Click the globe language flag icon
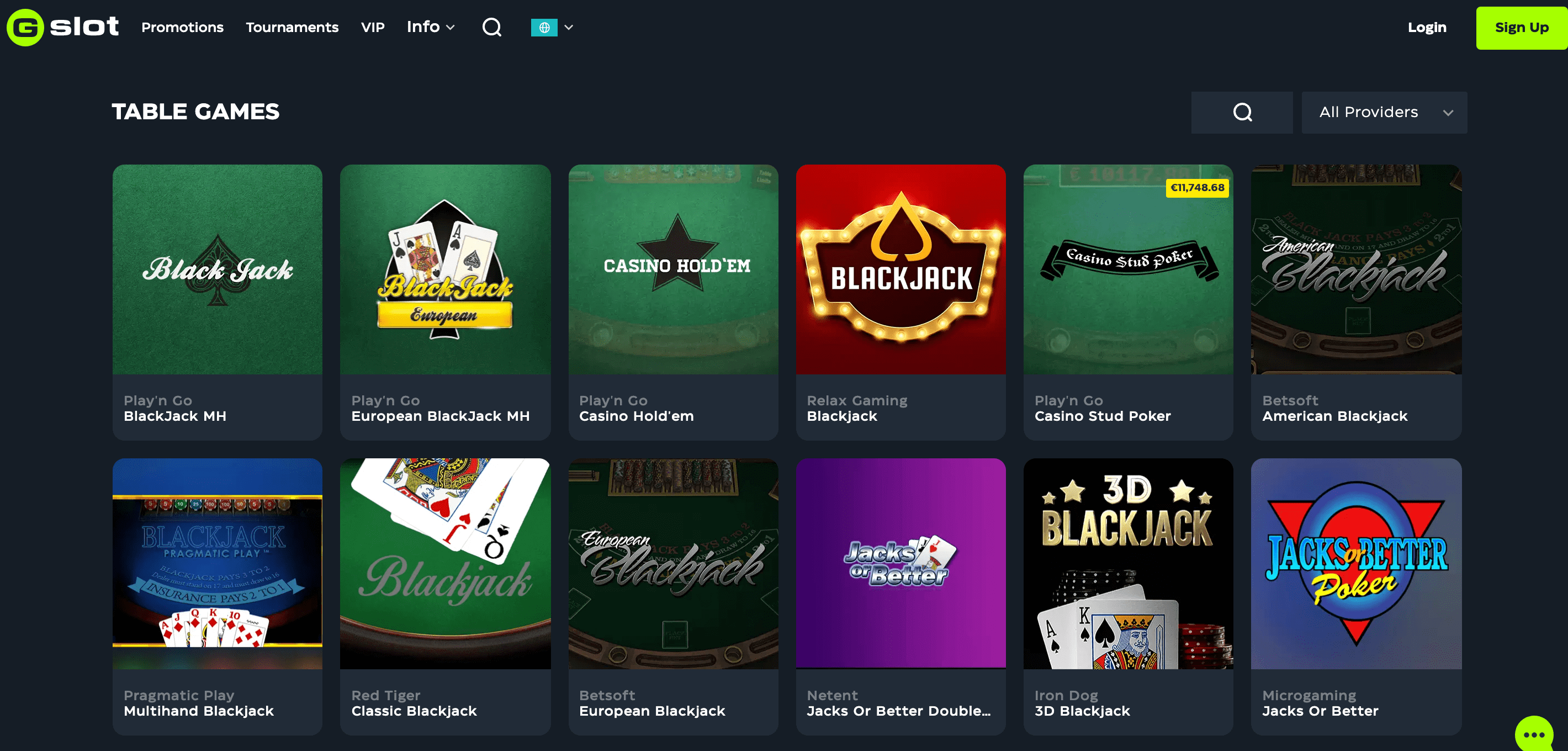The image size is (1568, 751). (544, 28)
